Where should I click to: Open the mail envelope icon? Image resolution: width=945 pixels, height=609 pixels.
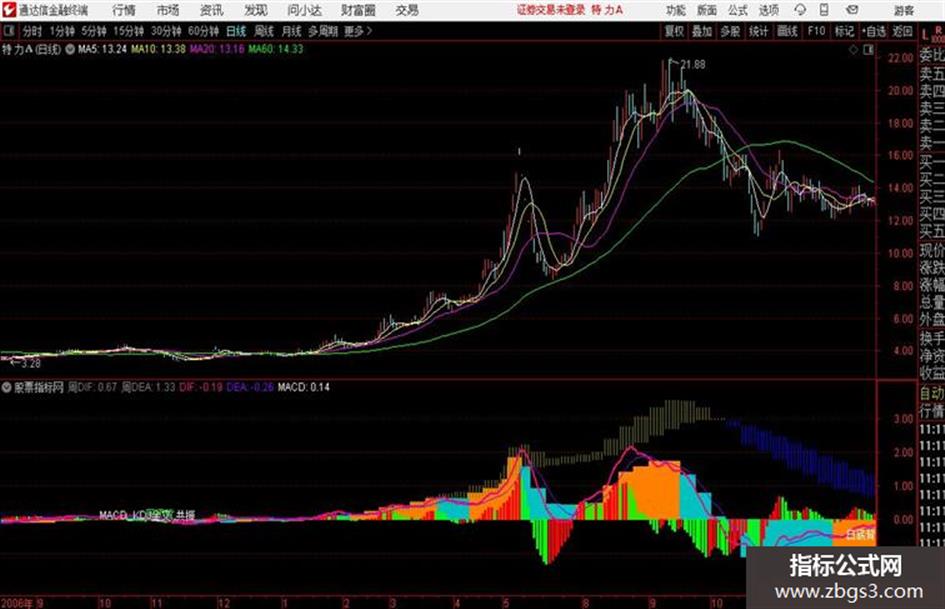tap(852, 10)
